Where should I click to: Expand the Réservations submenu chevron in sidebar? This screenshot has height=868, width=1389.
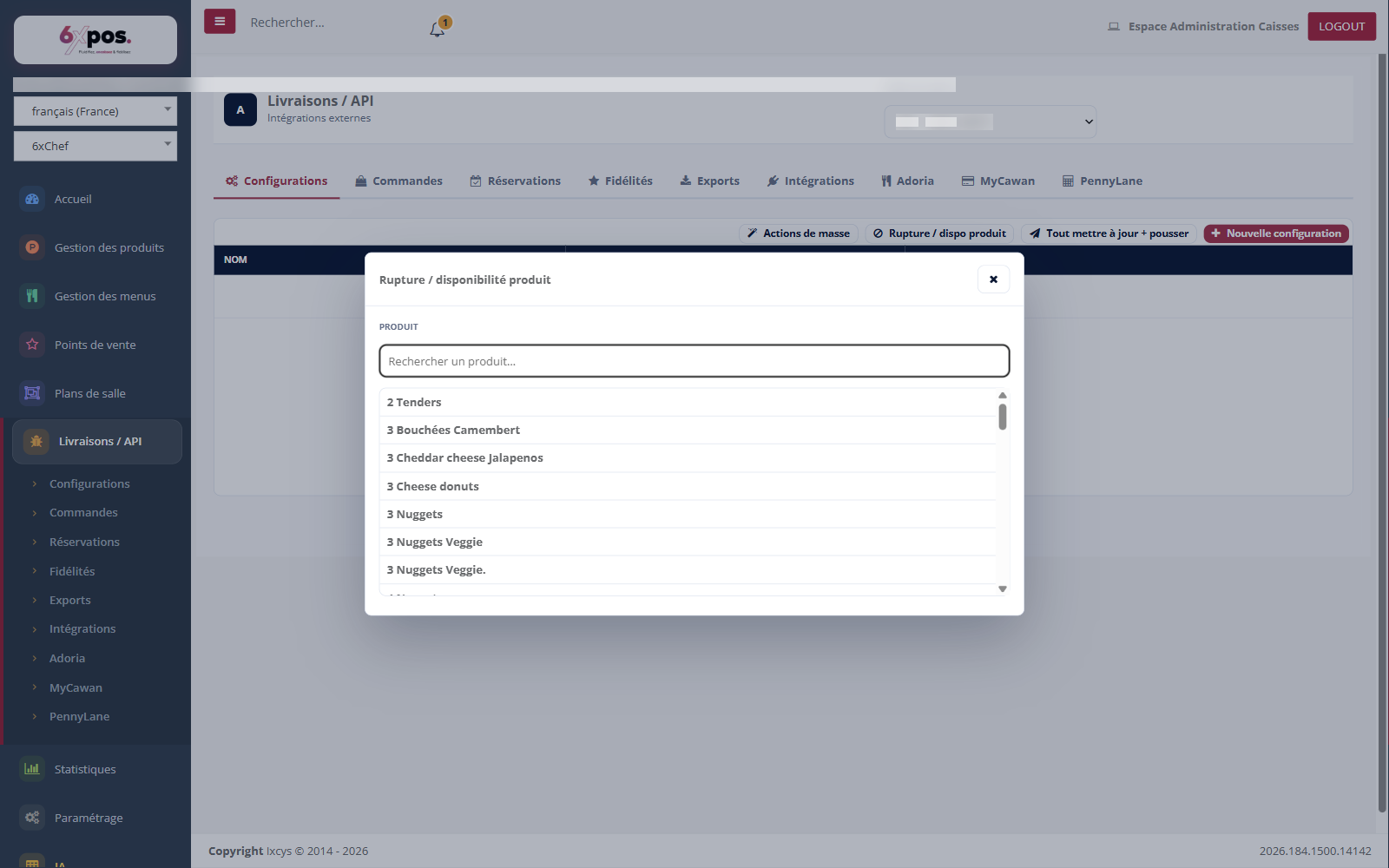[35, 542]
